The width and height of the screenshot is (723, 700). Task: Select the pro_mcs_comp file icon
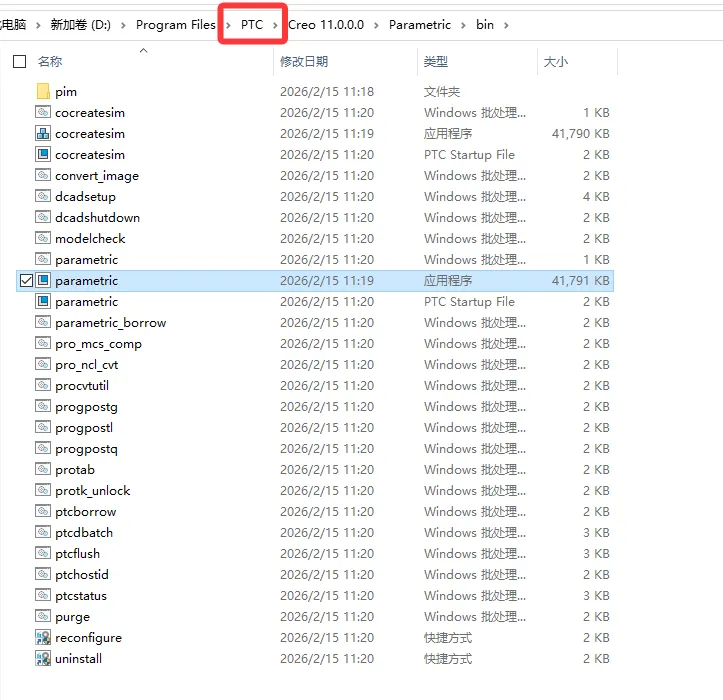43,344
